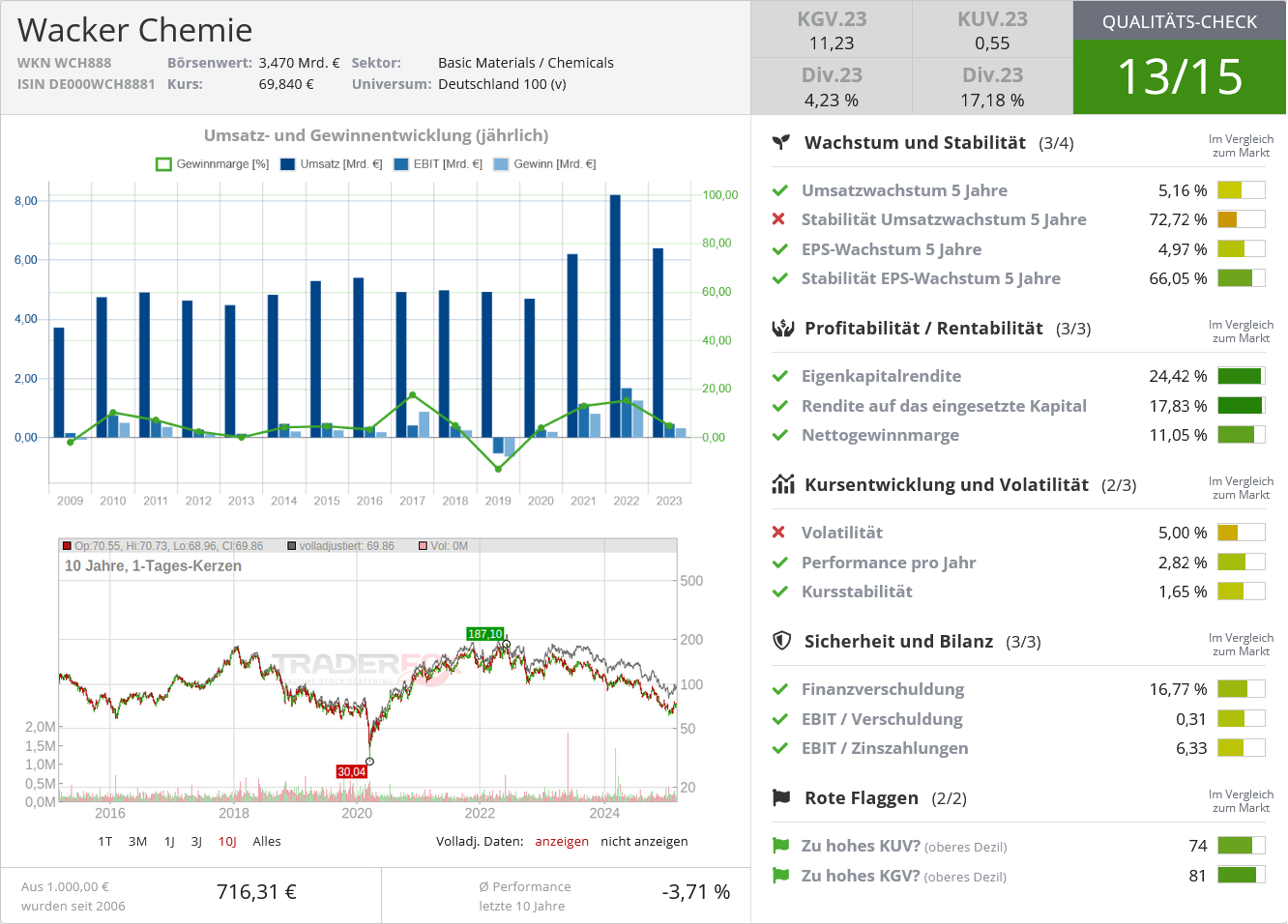1288x924 pixels.
Task: Click the checkmark next to Nettogewinnmarge
Action: tap(779, 435)
